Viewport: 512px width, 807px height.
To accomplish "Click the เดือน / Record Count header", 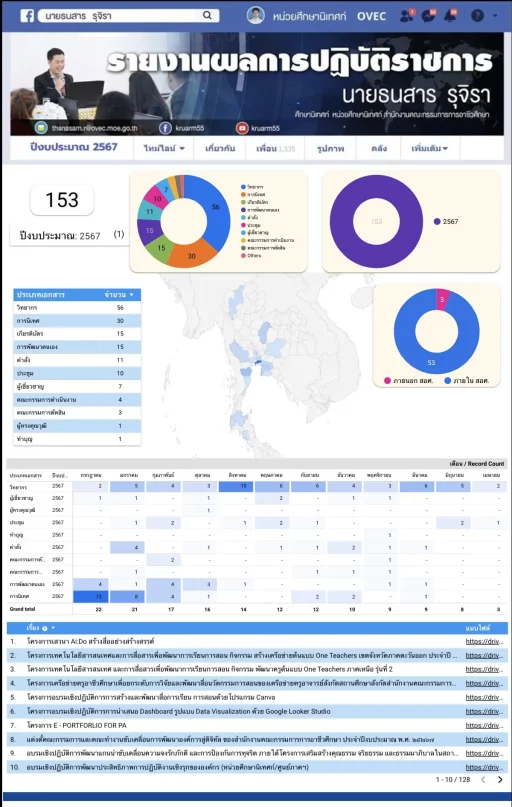I will pos(477,463).
